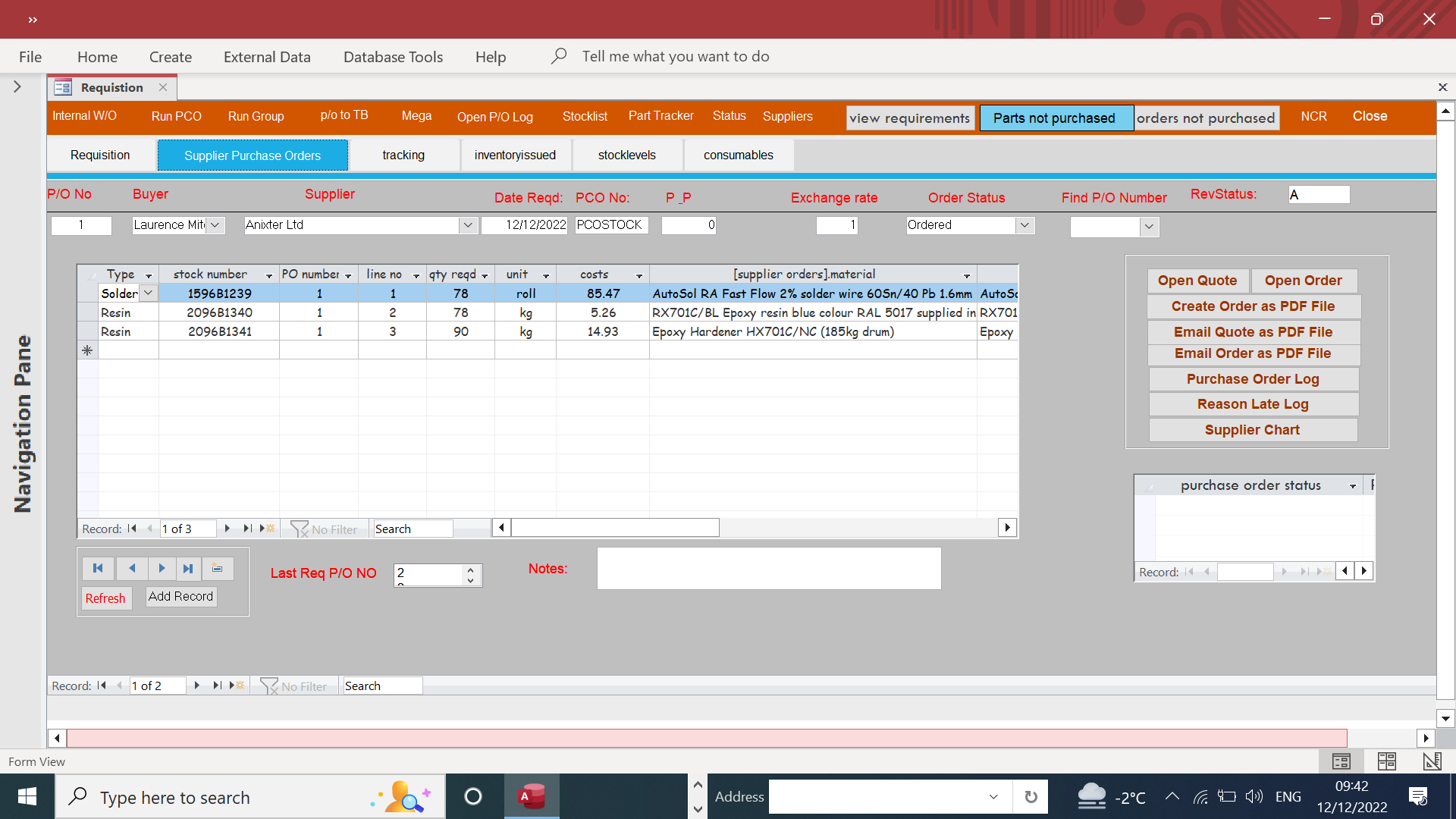Switch to Design View icon in status bar
The image size is (1456, 819).
(1432, 761)
